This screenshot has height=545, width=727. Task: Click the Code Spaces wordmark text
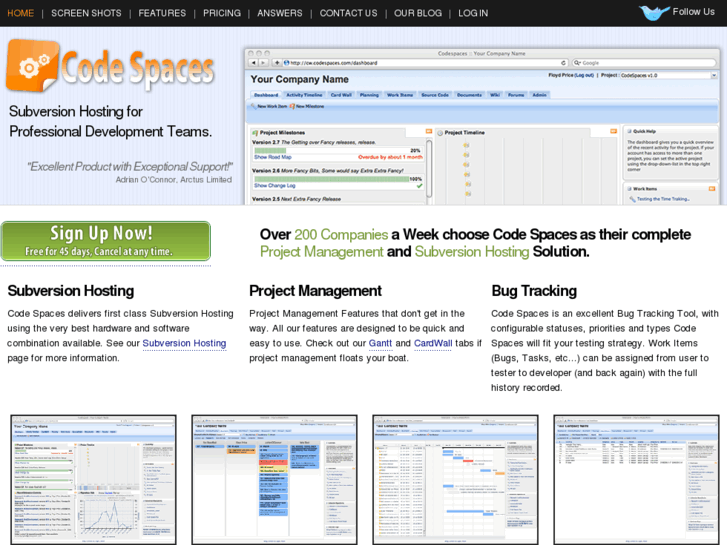(x=138, y=69)
